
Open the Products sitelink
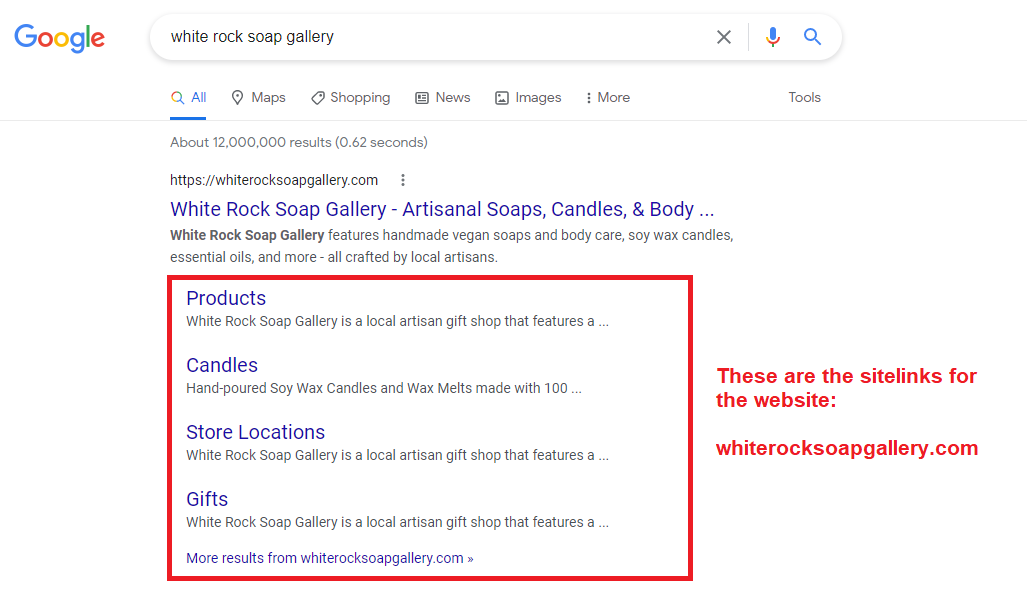(x=226, y=298)
